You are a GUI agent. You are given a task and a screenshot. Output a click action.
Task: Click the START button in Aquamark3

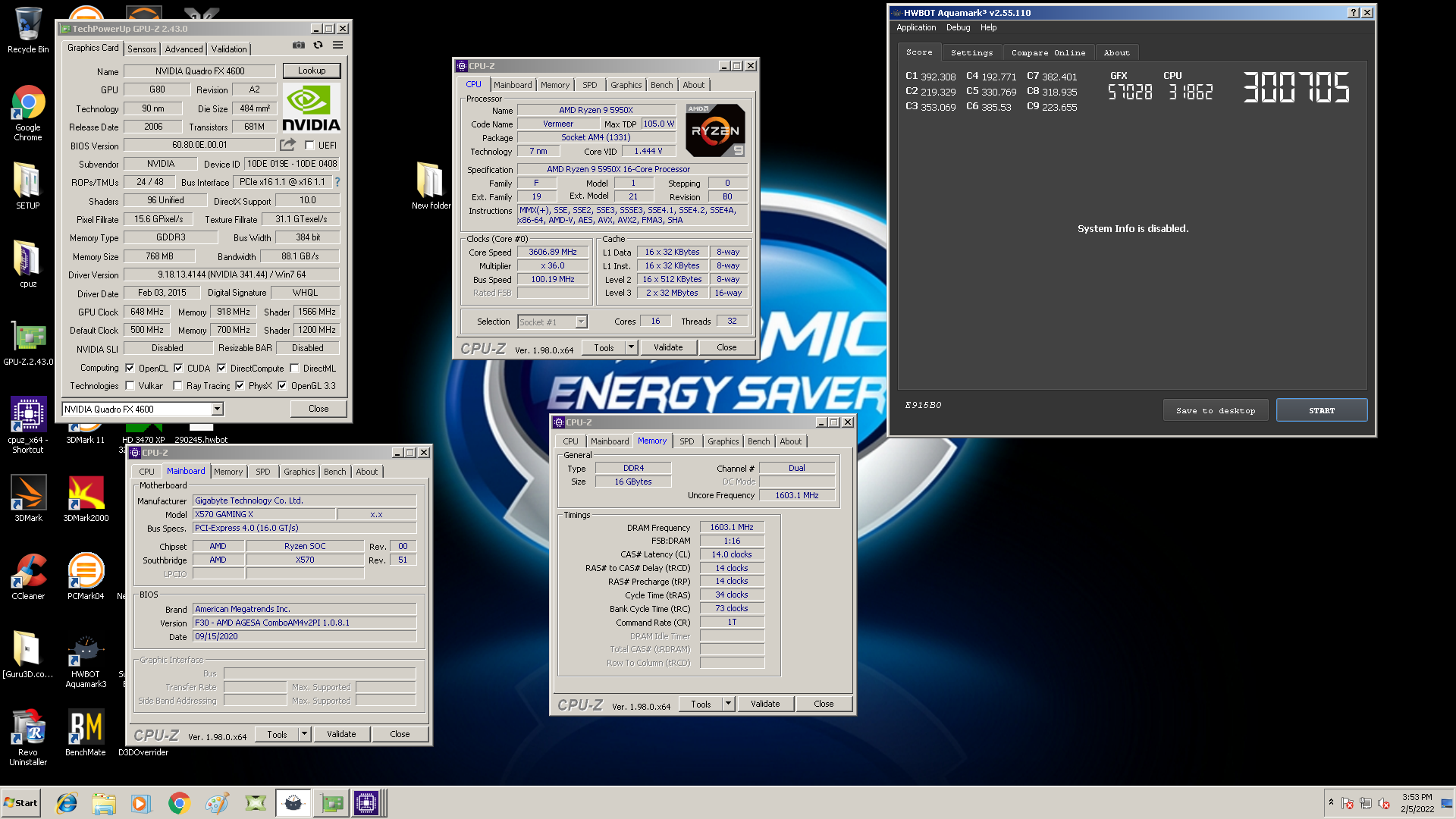point(1322,410)
